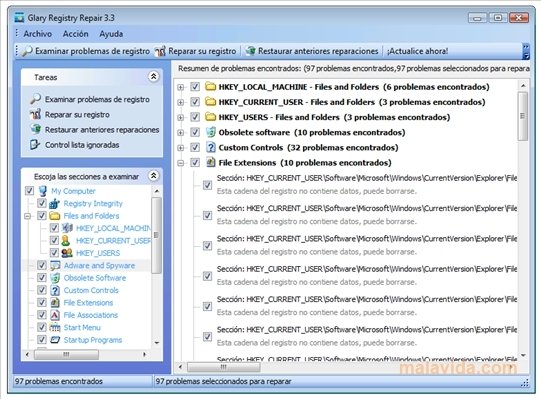Click Examinar problemas de registro toolbar label
This screenshot has height=399, width=541.
point(92,51)
